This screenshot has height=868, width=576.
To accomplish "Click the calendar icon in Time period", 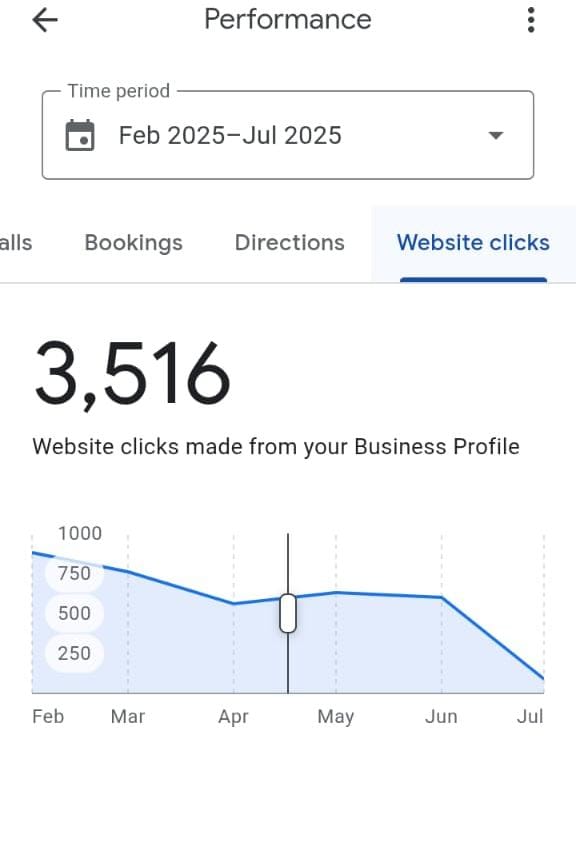I will point(80,135).
